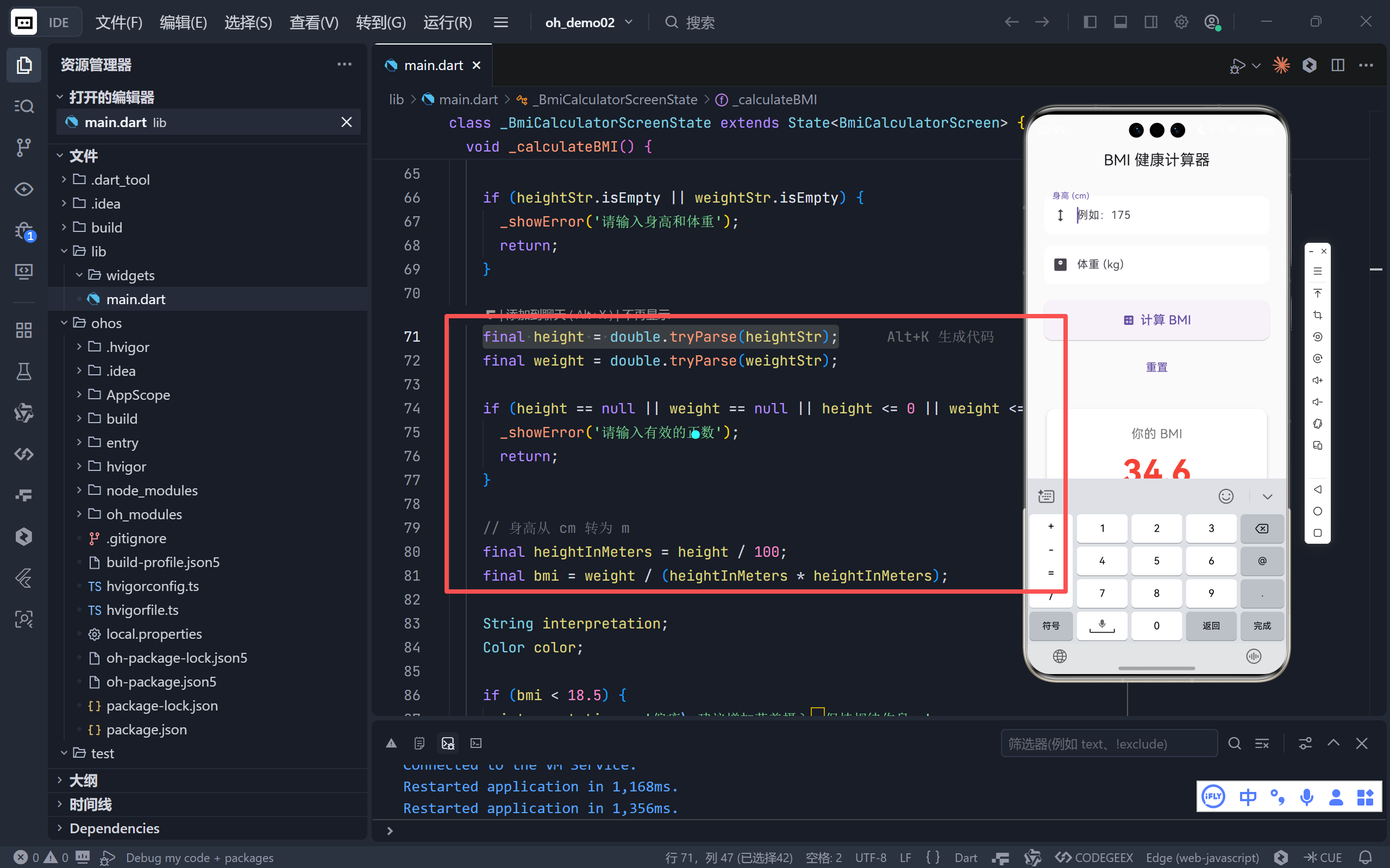Click the 重置 reset link
Screen dimensions: 1390x868
[x=1156, y=367]
